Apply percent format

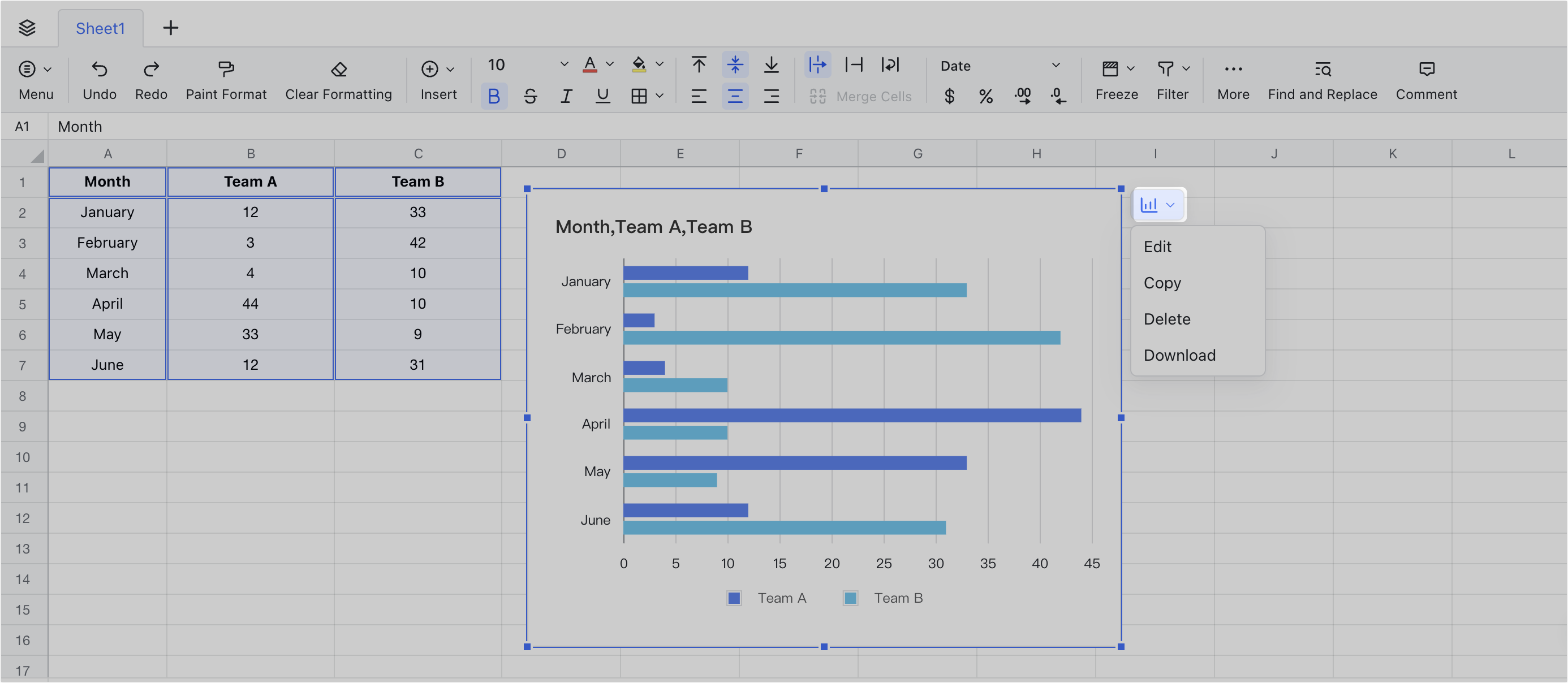pyautogui.click(x=985, y=96)
